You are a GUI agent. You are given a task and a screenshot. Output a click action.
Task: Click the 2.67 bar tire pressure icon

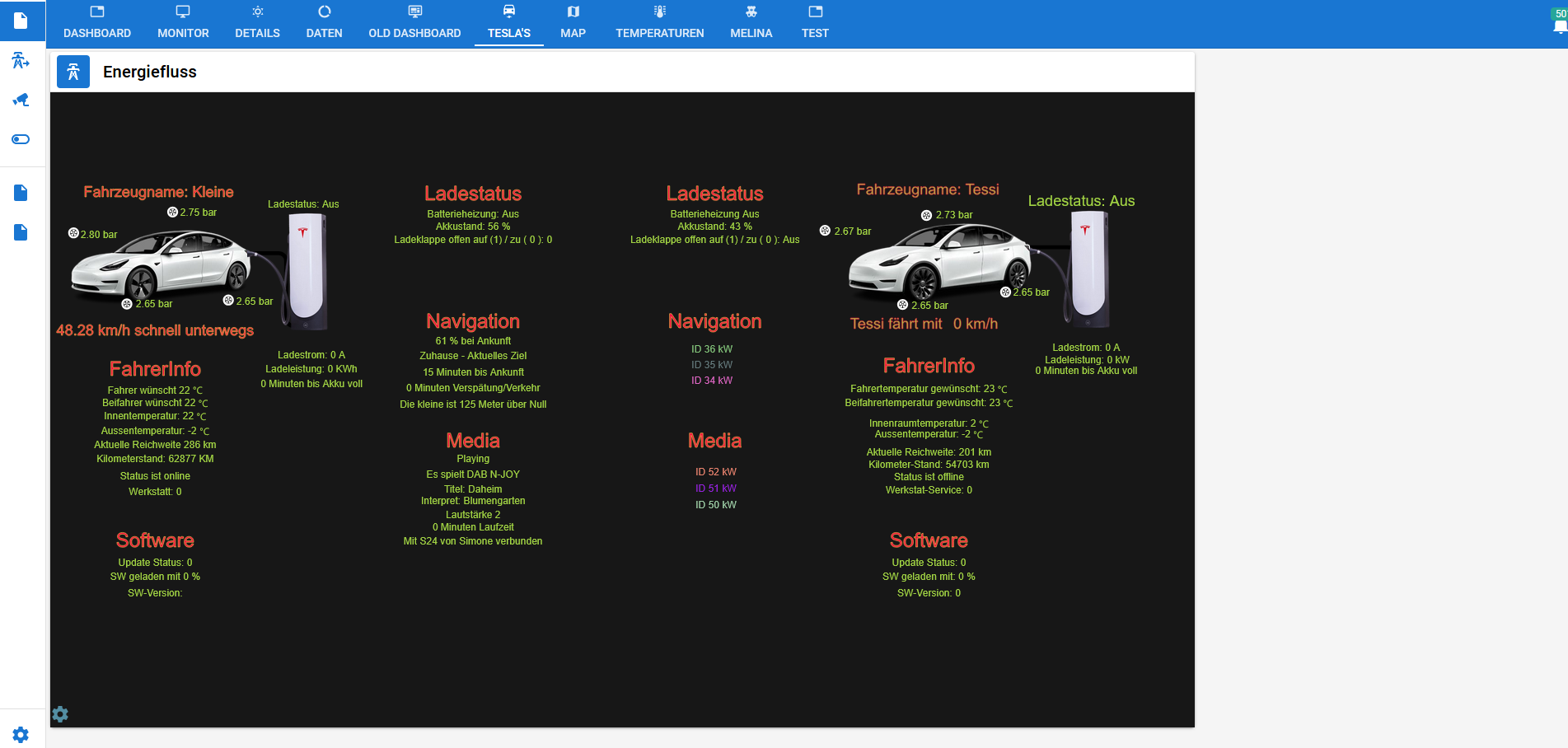point(825,231)
